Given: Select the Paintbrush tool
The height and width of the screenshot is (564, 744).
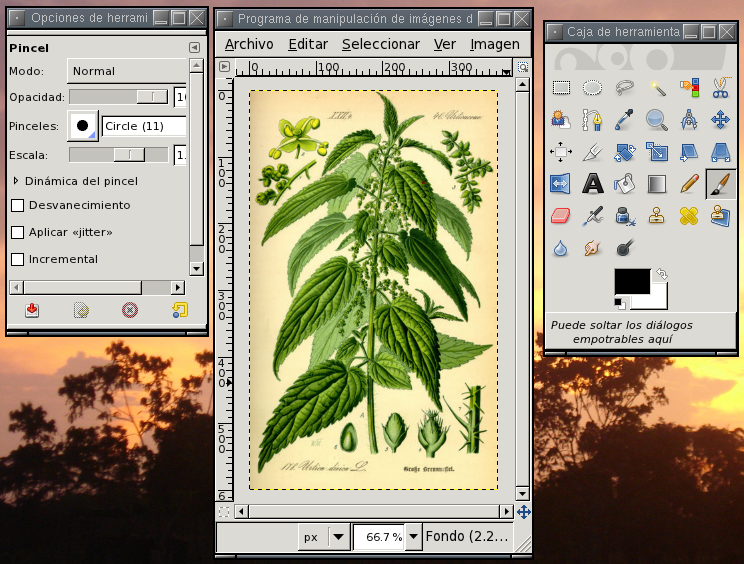Looking at the screenshot, I should point(720,184).
